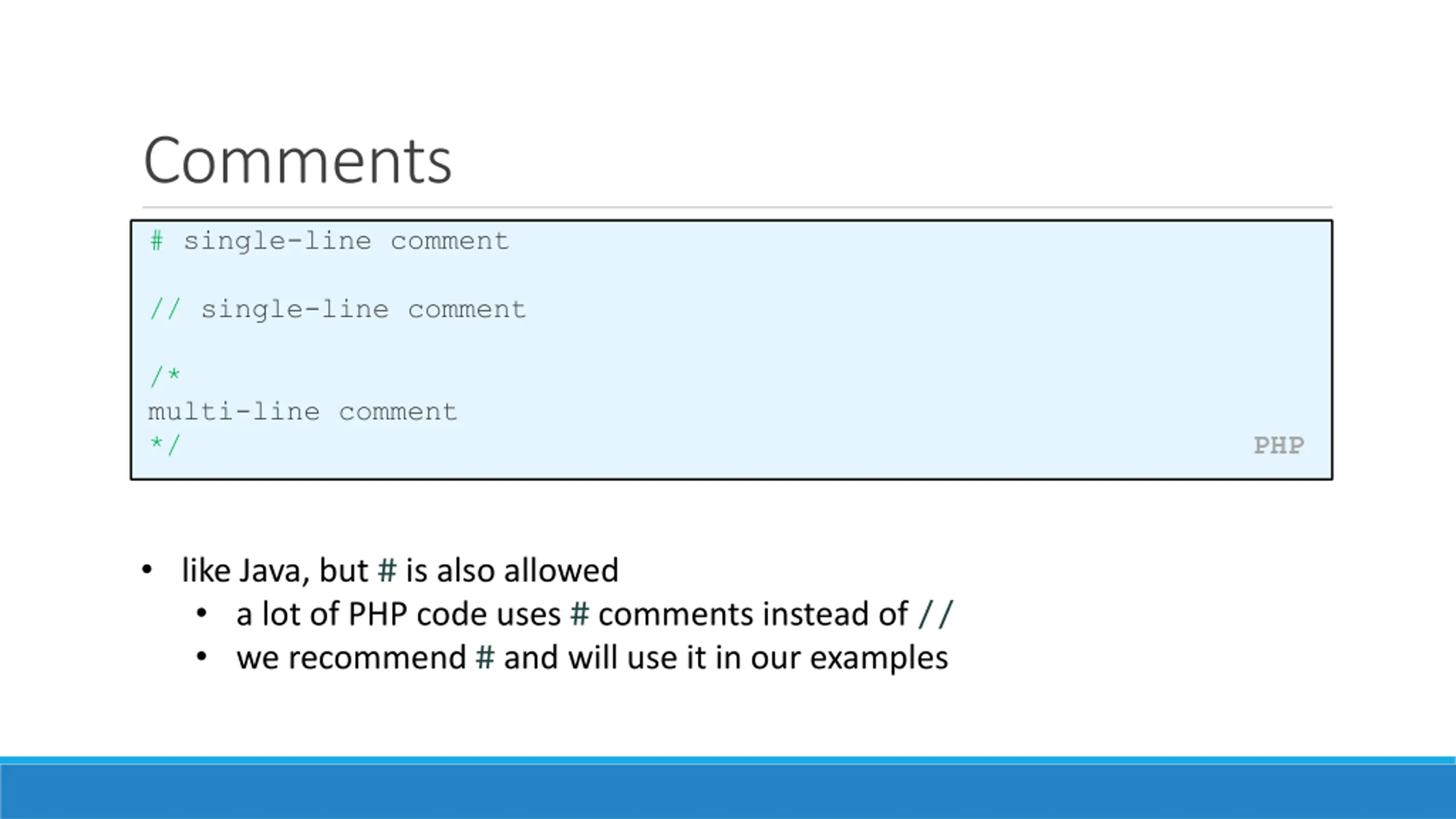This screenshot has height=819, width=1456.
Task: Click the Comments slide title
Action: tap(297, 161)
